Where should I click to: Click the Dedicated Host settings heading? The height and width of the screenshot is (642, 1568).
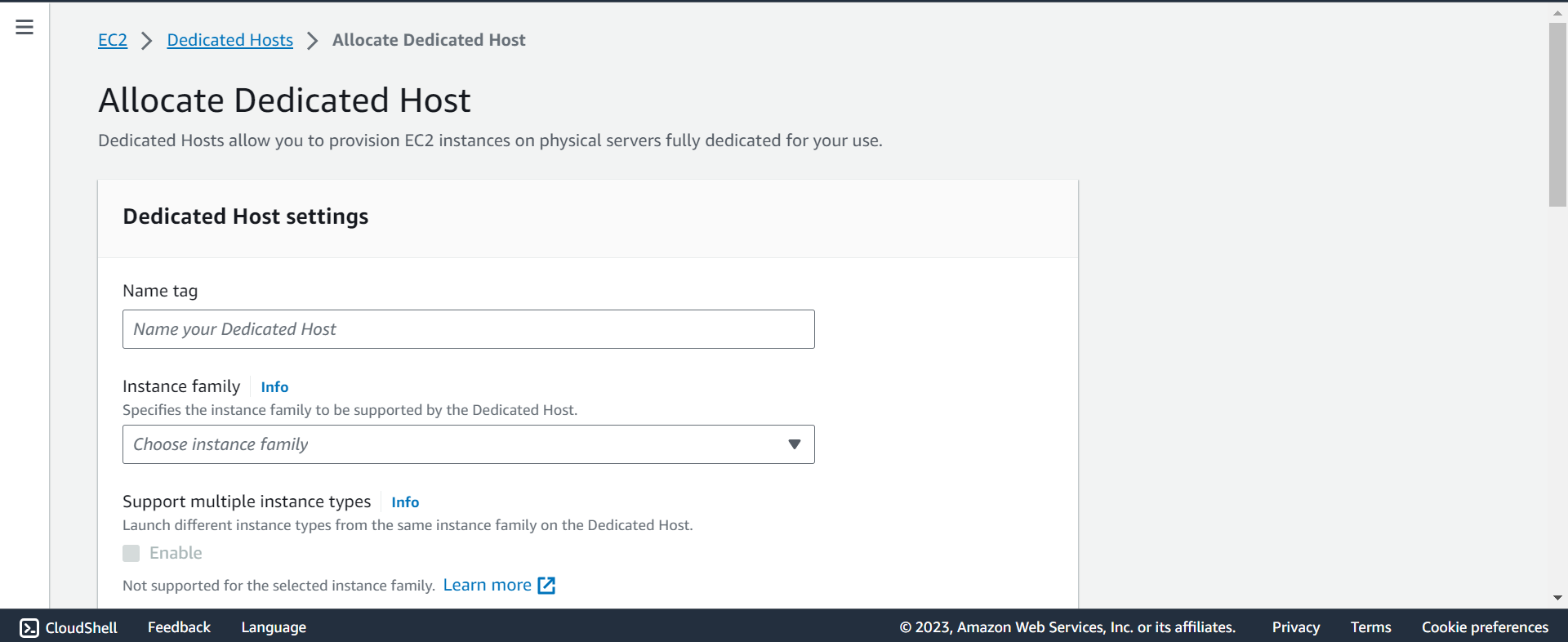246,216
